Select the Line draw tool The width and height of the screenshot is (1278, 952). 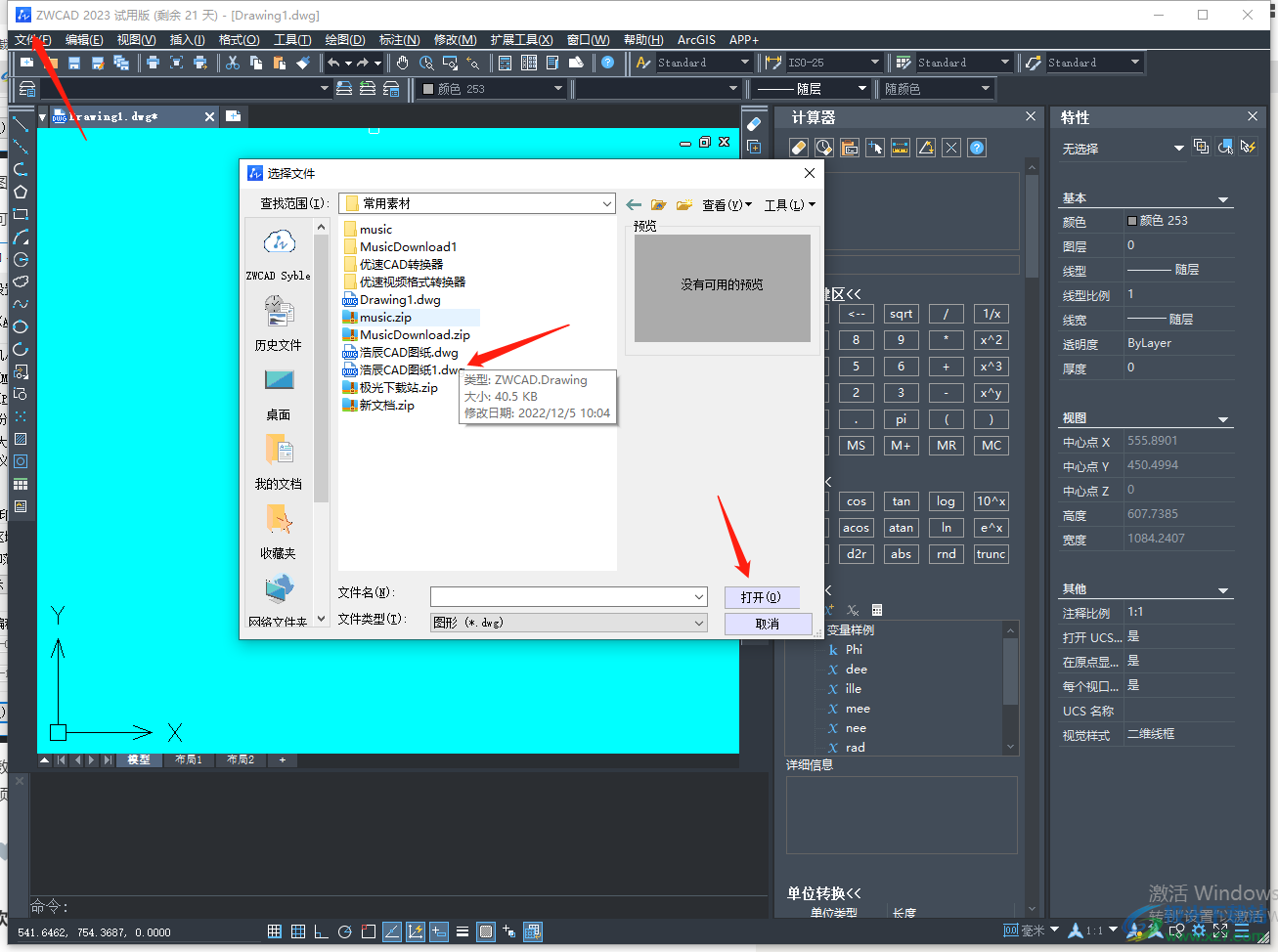click(21, 125)
